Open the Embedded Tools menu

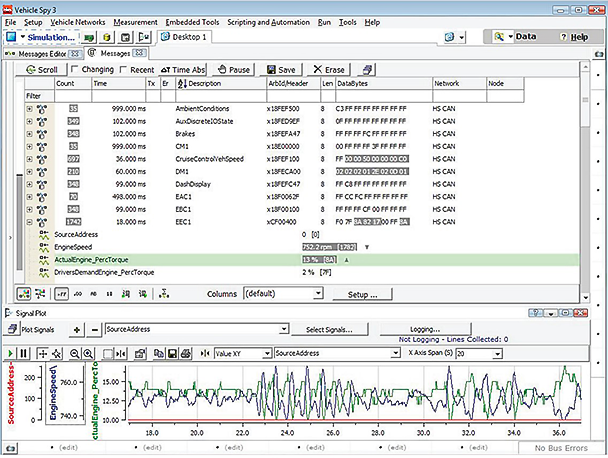[x=192, y=22]
